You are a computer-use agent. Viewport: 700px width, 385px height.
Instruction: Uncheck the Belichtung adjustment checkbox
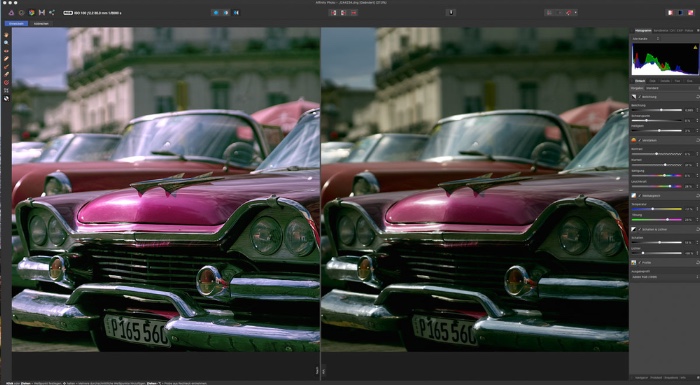639,96
